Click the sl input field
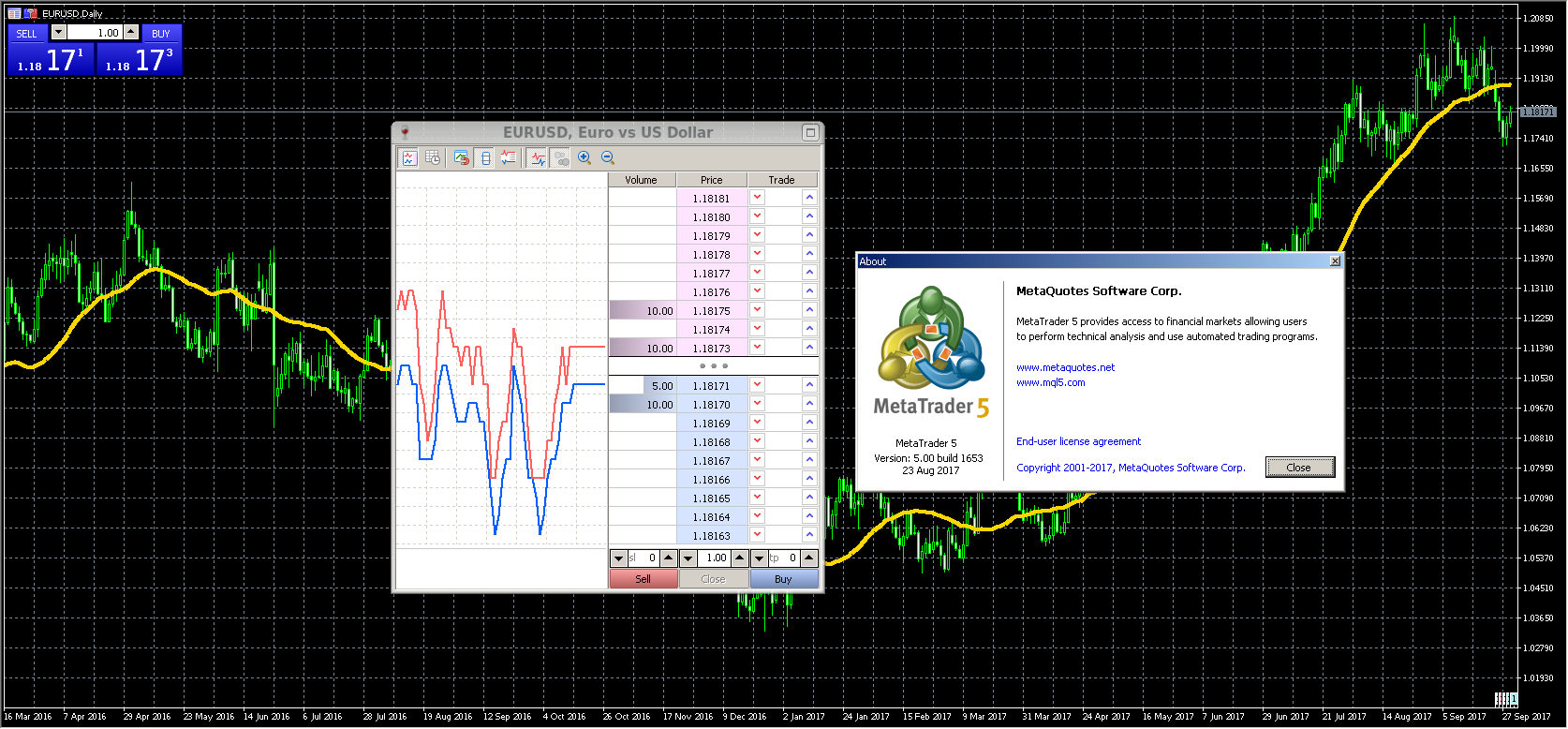Screen dimensions: 1568x729 click(x=643, y=558)
